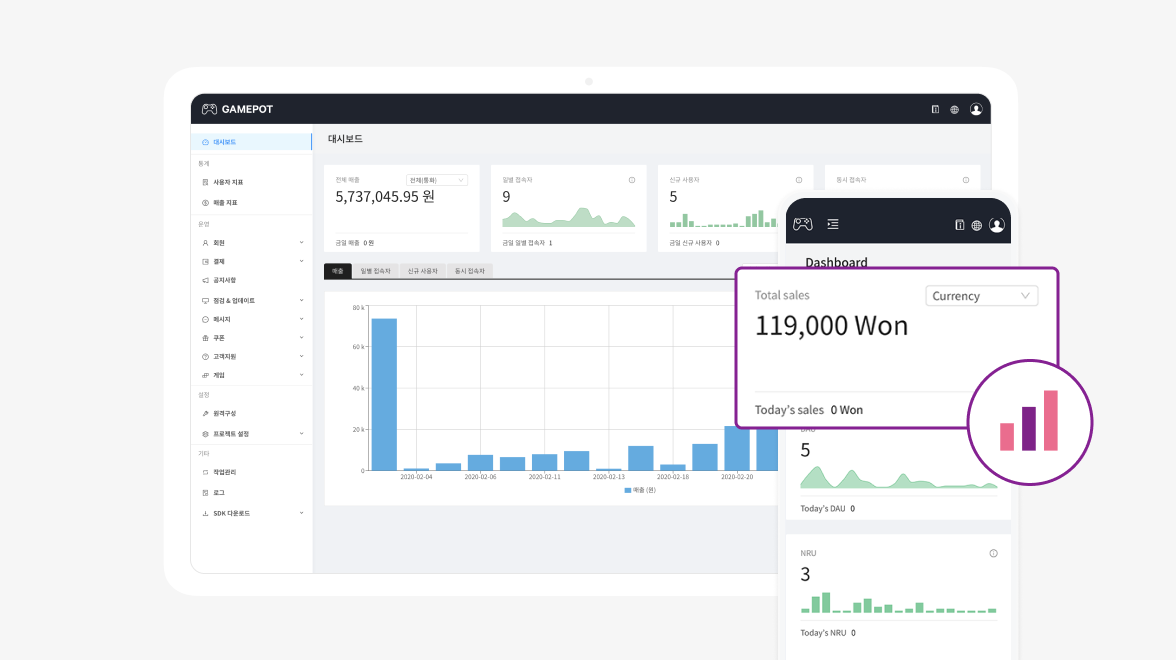Viewport: 1176px width, 660px height.
Task: Open the user profile icon in desktop header
Action: tap(976, 110)
